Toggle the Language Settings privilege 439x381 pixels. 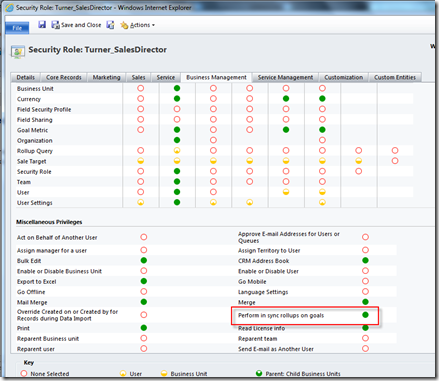365,291
